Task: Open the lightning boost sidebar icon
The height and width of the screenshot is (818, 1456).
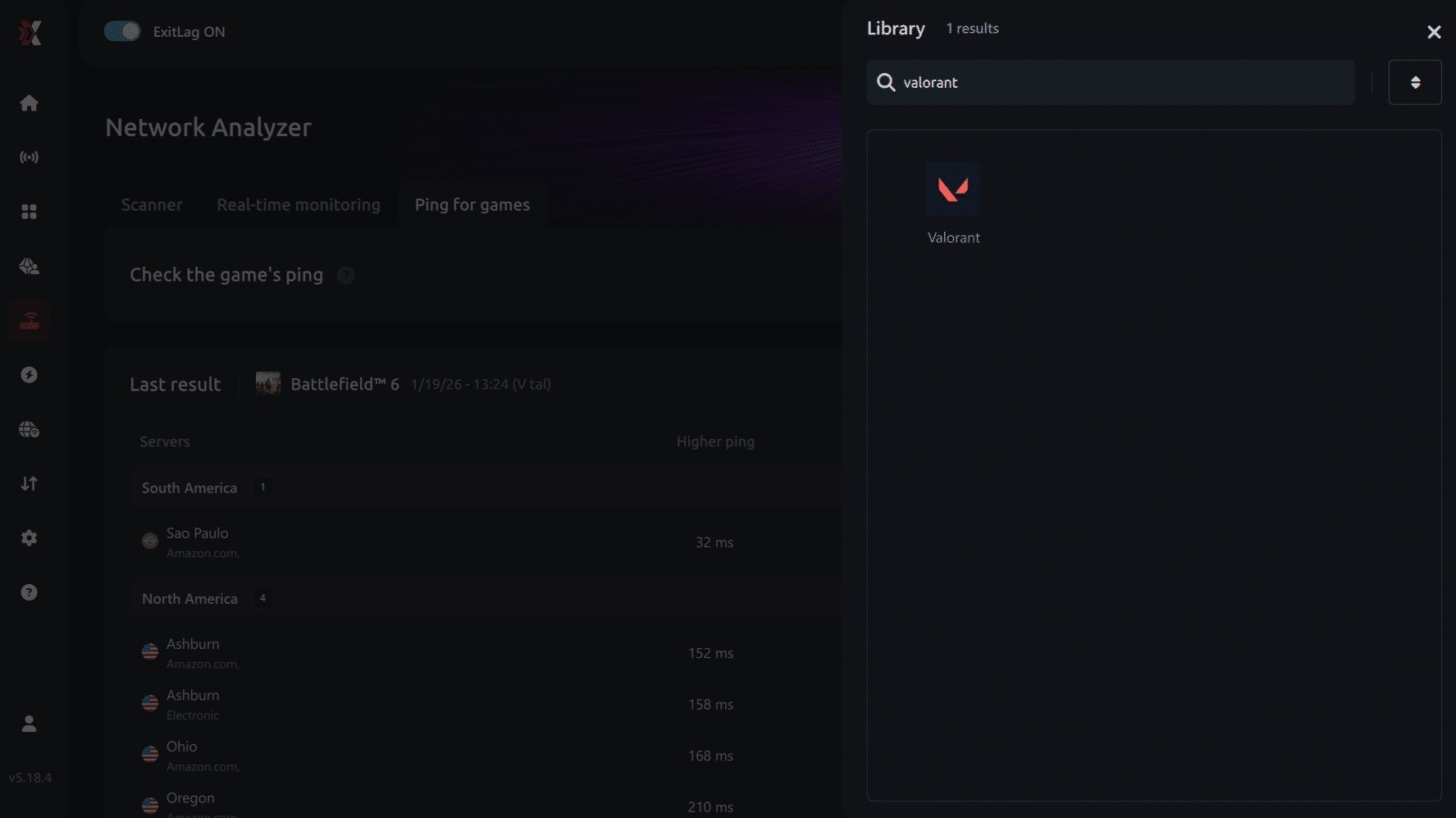Action: point(30,375)
